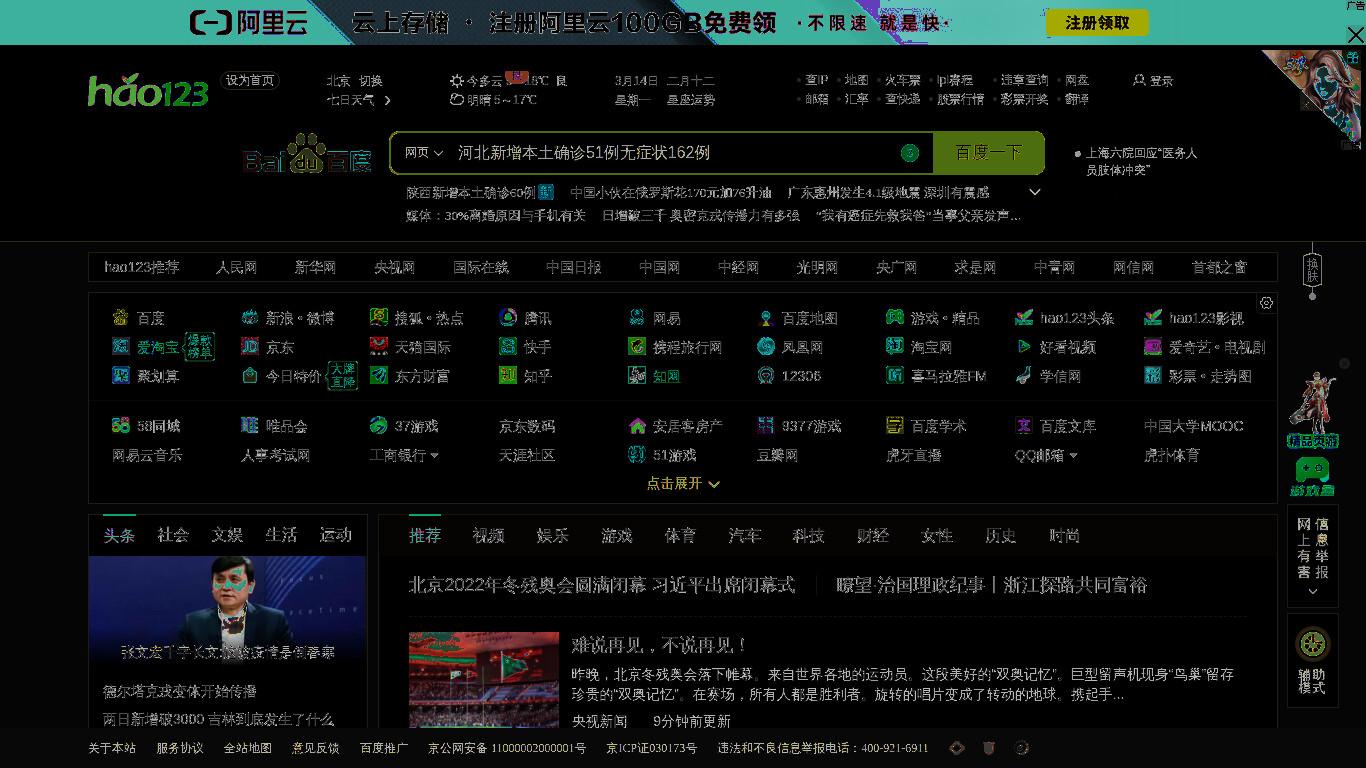Open the 精品页游 game character ad
Screen dimensions: 1366x768
click(1312, 410)
